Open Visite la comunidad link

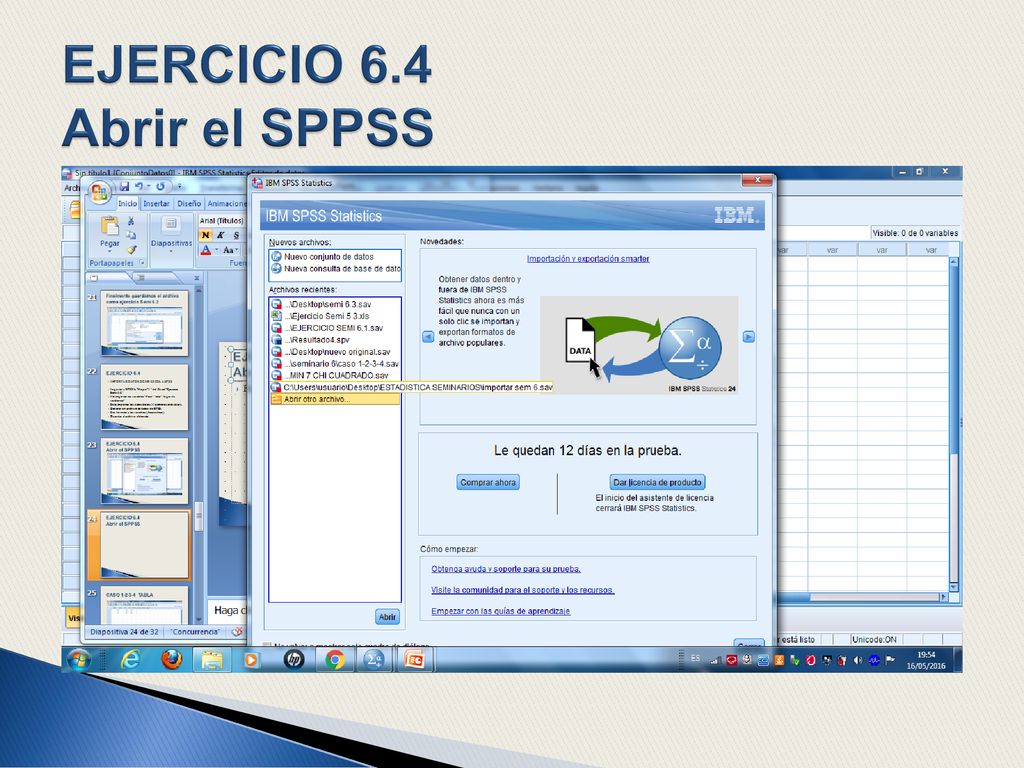(522, 590)
